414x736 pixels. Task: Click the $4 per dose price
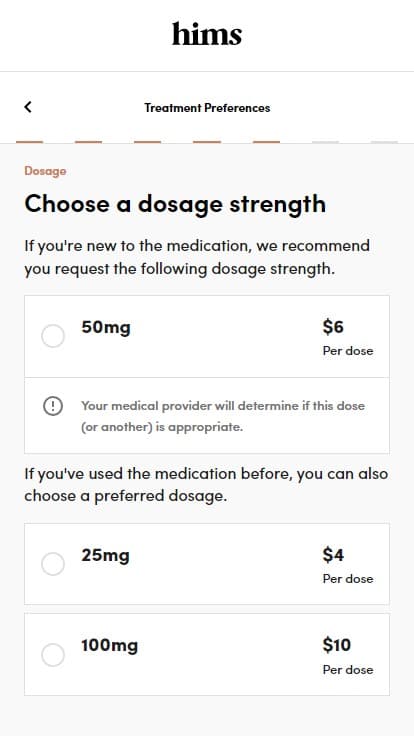pyautogui.click(x=348, y=566)
